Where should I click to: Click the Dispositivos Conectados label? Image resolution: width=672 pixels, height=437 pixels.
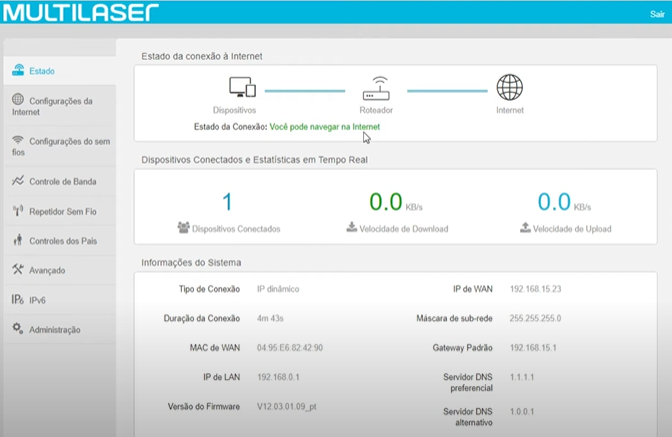[236, 229]
